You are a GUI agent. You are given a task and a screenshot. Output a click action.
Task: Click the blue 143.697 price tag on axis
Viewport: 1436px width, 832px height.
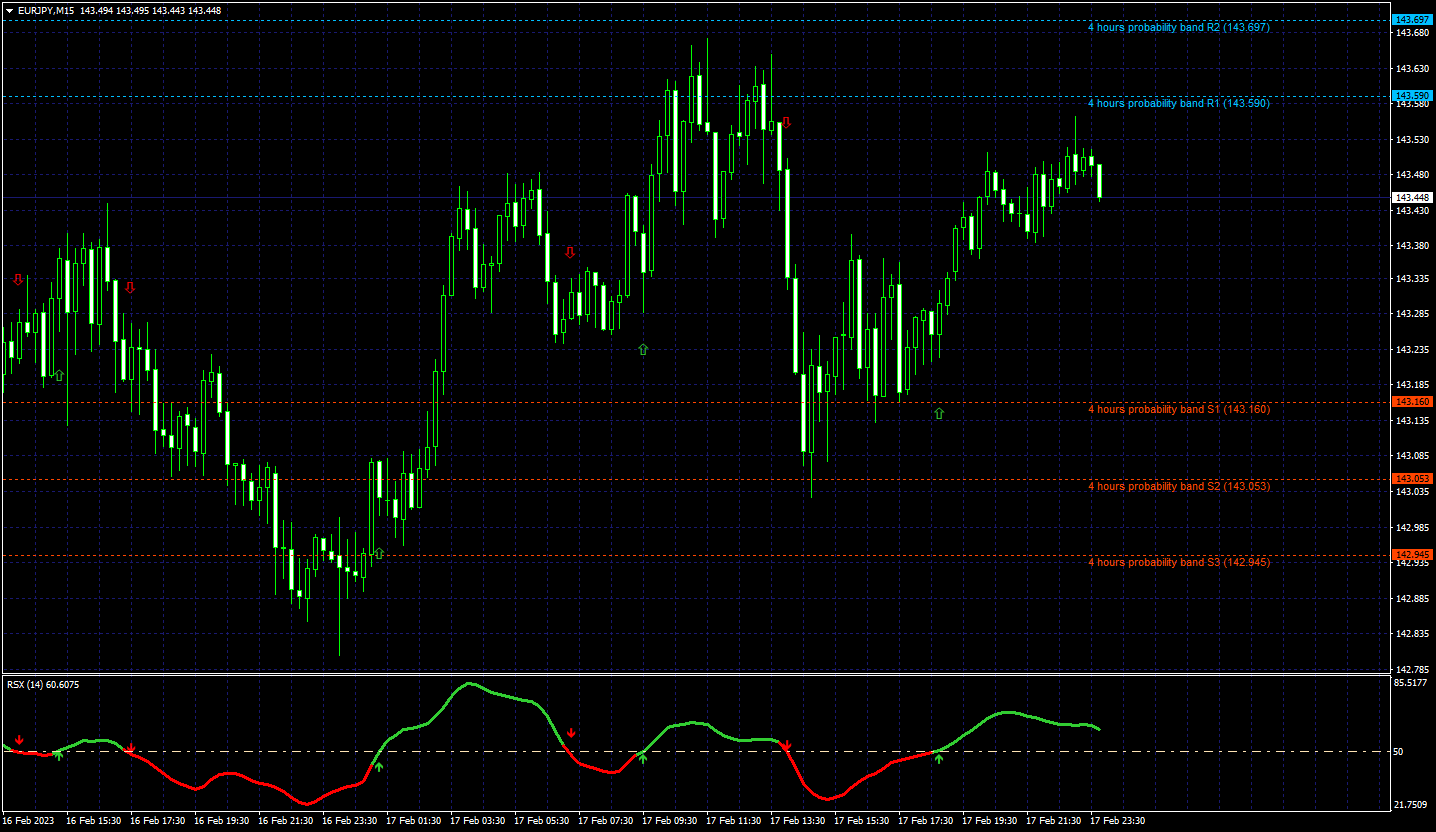pyautogui.click(x=1413, y=19)
